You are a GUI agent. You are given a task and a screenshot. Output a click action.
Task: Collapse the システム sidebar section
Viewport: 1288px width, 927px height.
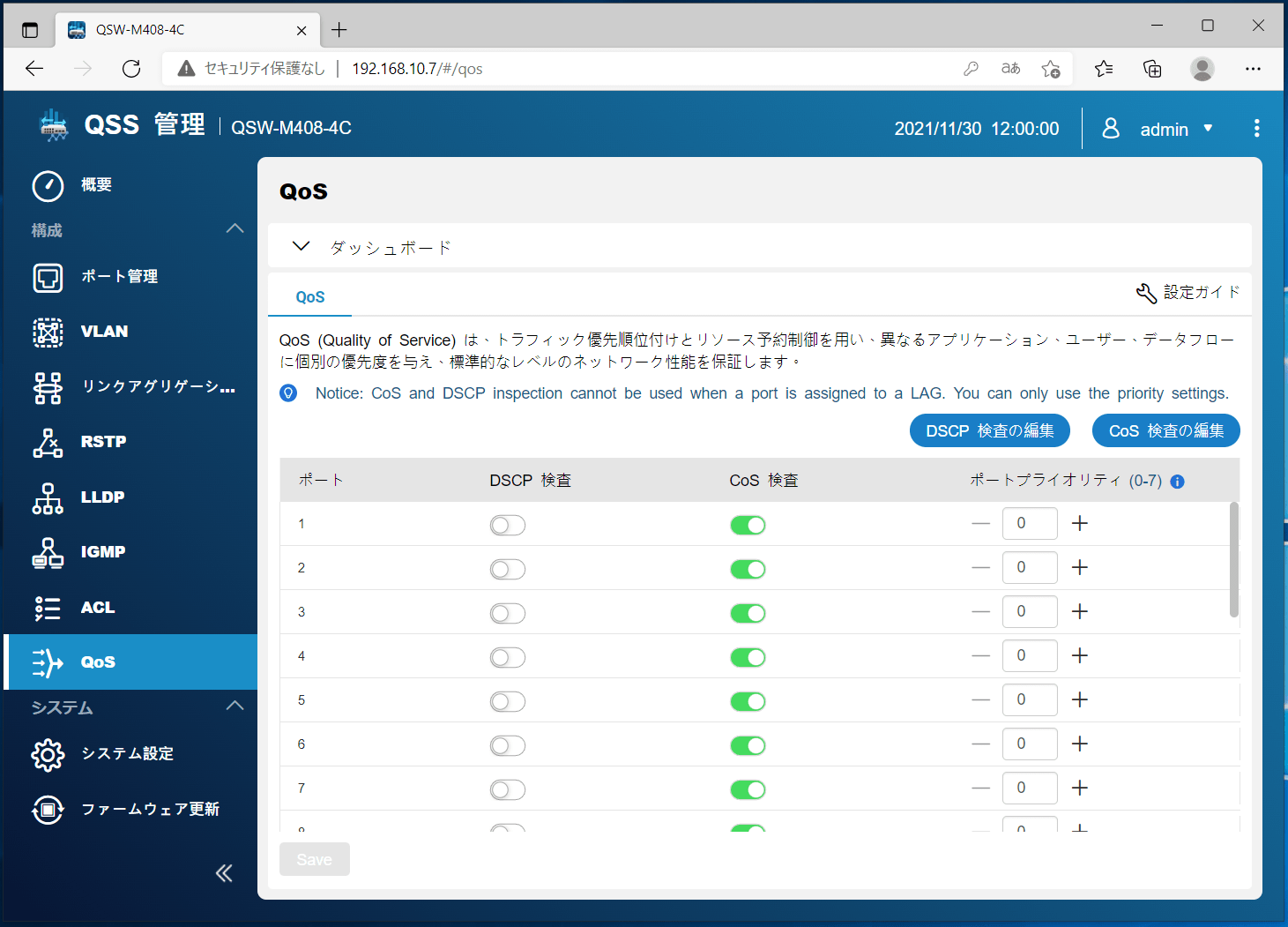(x=235, y=706)
